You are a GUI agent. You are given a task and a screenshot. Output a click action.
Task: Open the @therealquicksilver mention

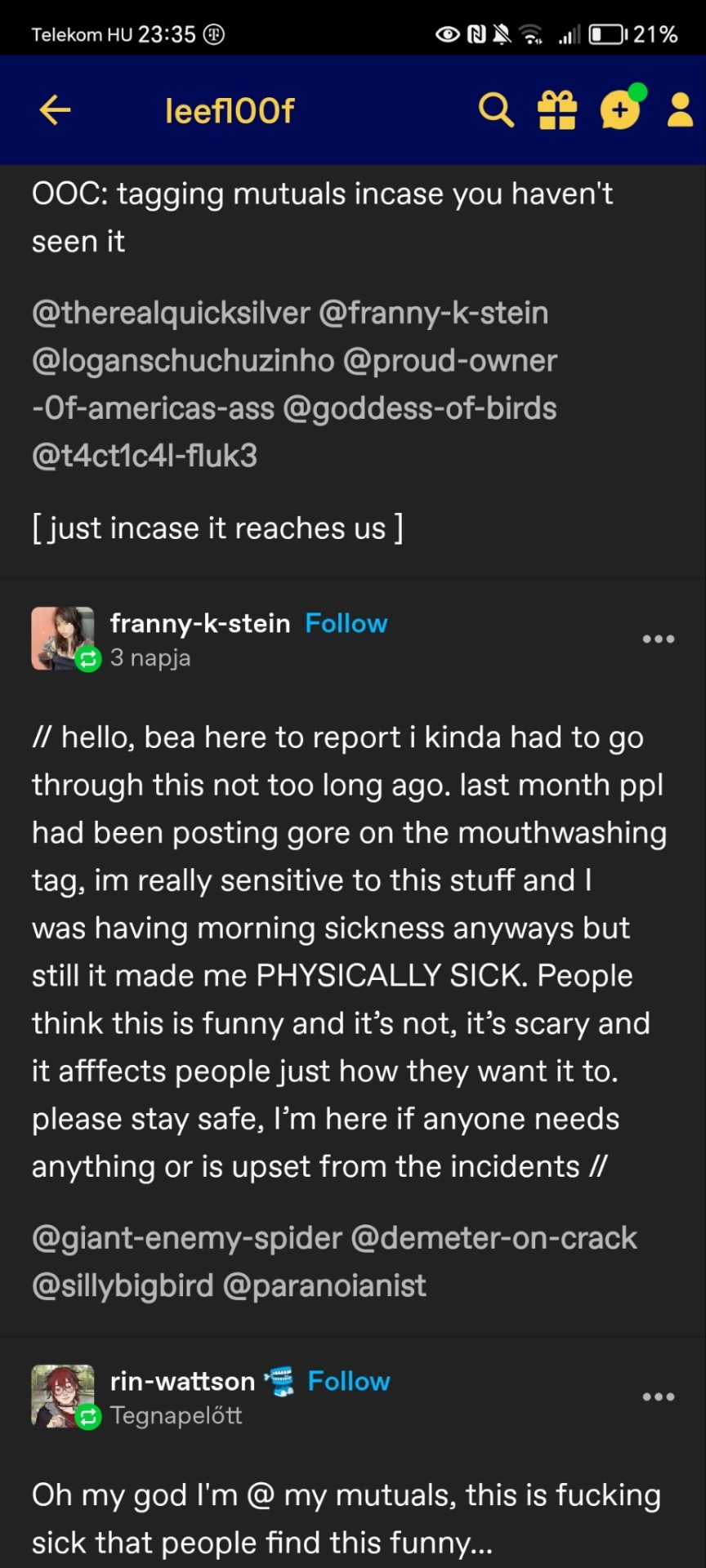(x=171, y=313)
